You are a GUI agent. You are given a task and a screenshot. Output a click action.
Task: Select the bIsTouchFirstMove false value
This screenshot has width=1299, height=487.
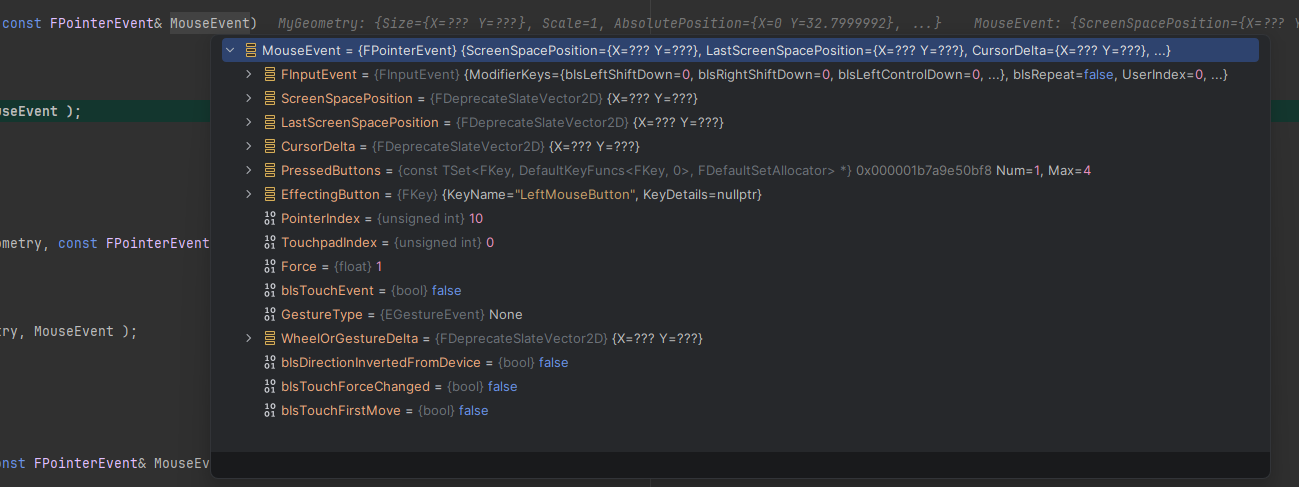tap(473, 411)
